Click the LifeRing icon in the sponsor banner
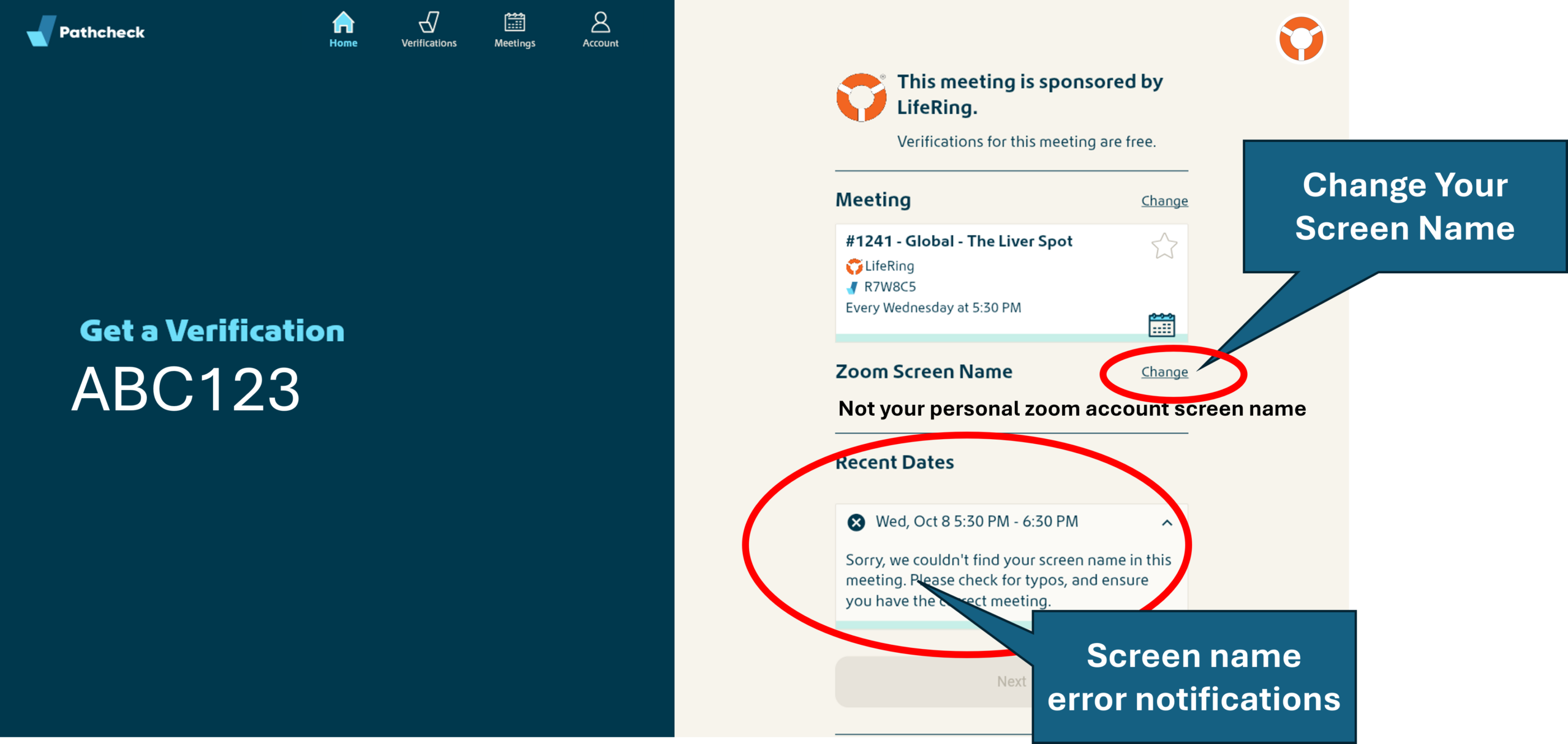This screenshot has width=1568, height=744. point(861,96)
